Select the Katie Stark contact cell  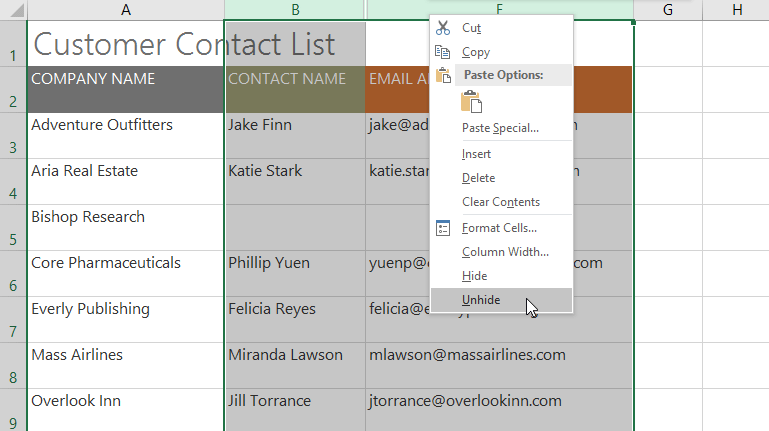click(x=295, y=181)
